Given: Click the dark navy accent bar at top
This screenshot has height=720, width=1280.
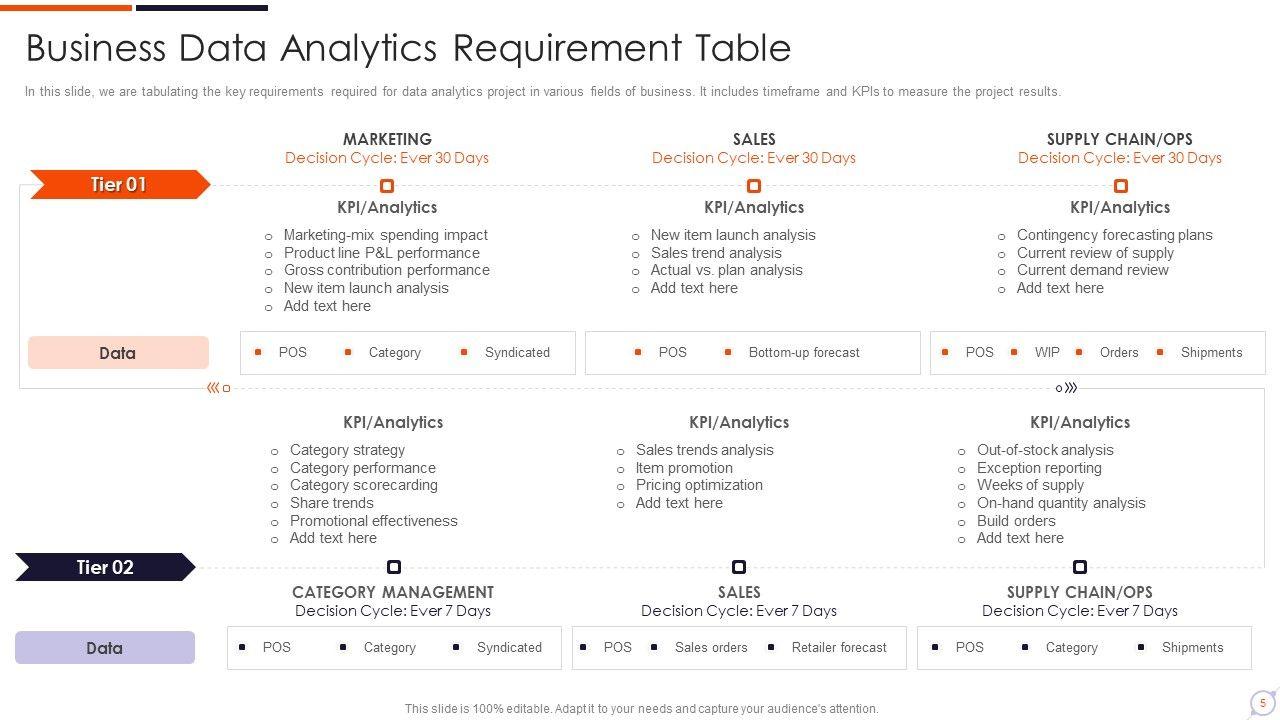Looking at the screenshot, I should [x=202, y=7].
